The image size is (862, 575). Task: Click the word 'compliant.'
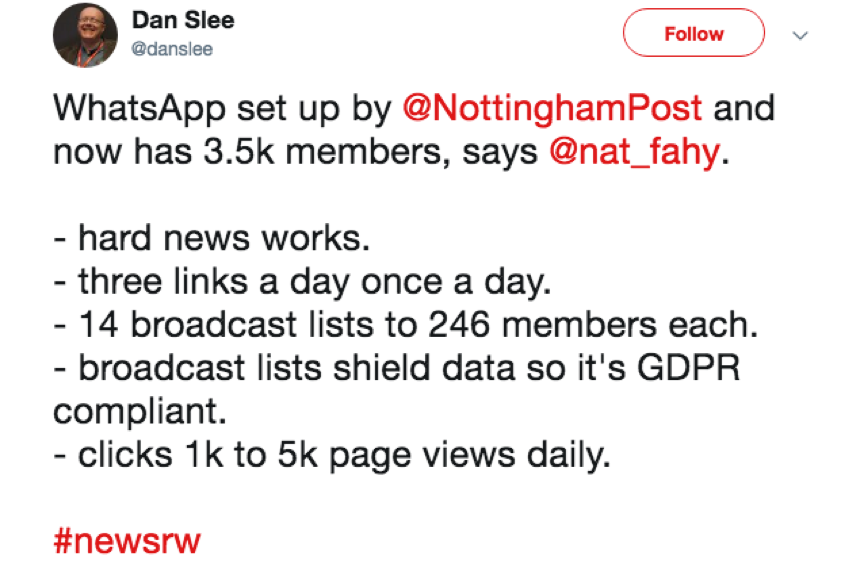pyautogui.click(x=140, y=412)
